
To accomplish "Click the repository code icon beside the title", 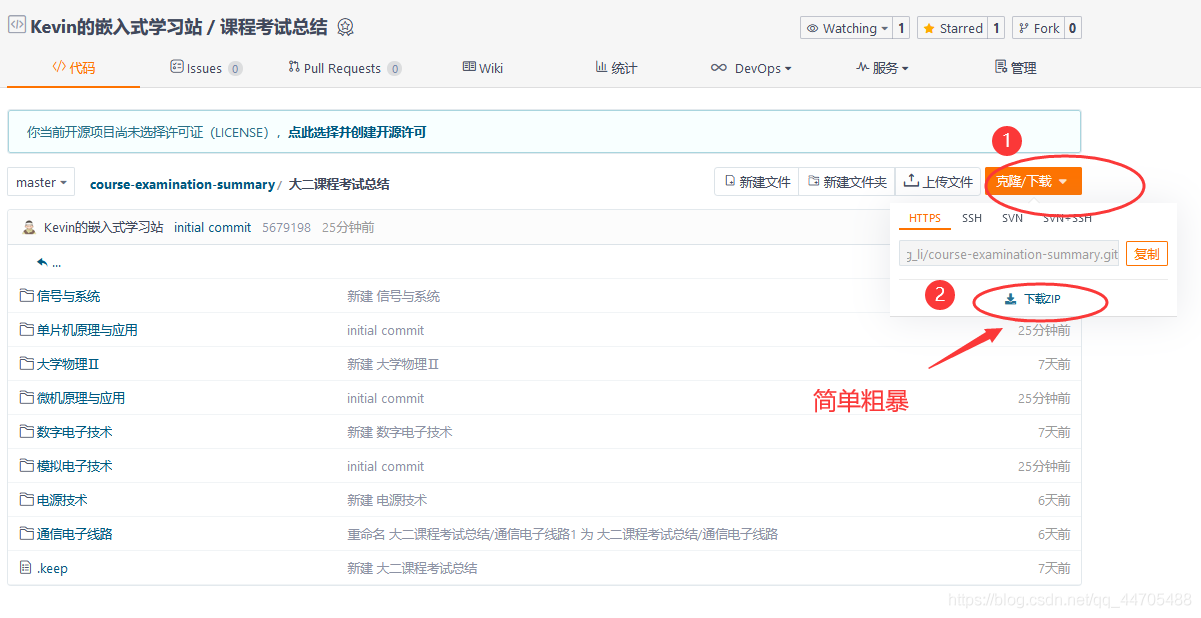I will (x=16, y=26).
